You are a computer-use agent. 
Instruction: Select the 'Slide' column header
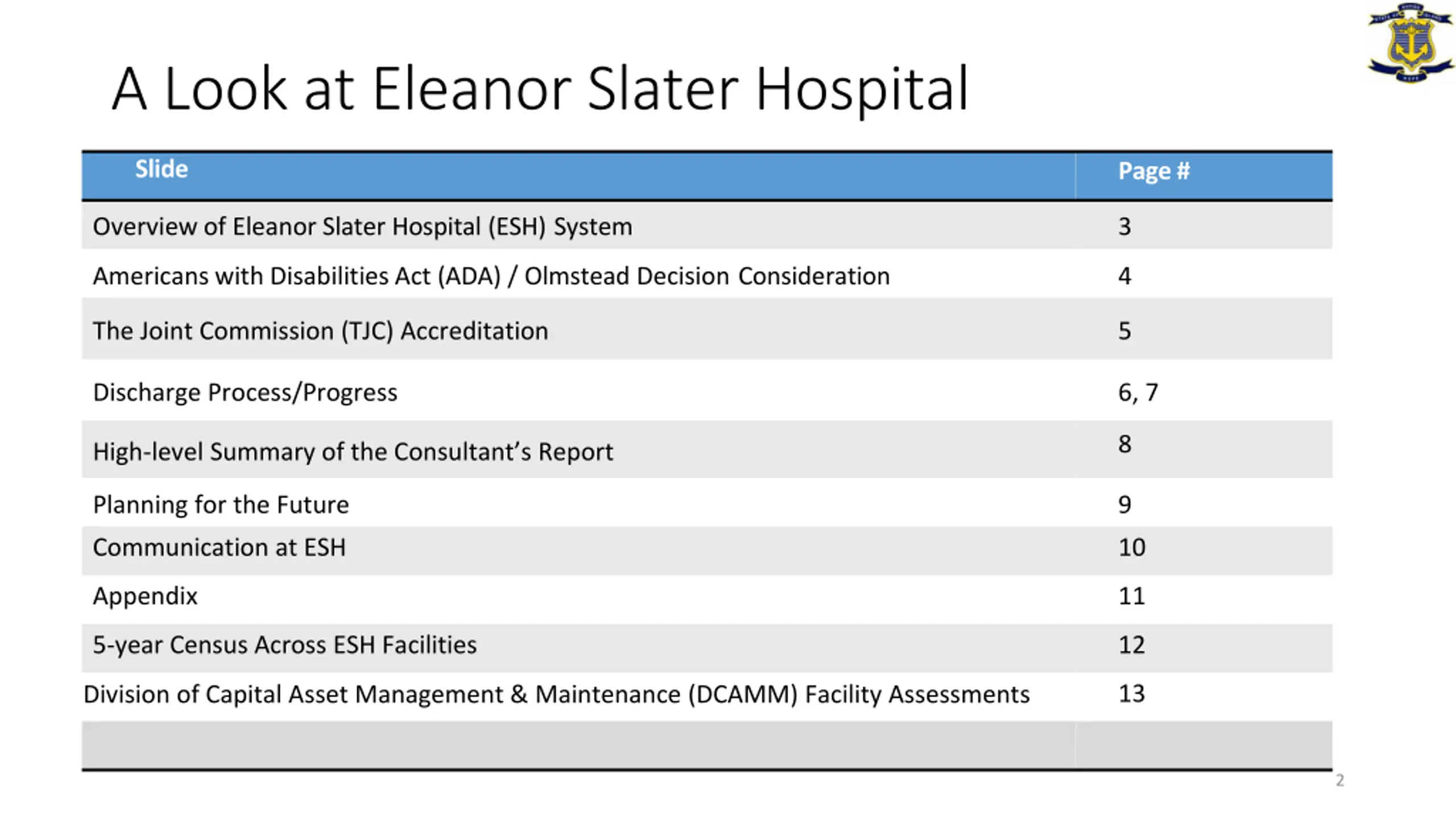[x=161, y=169]
